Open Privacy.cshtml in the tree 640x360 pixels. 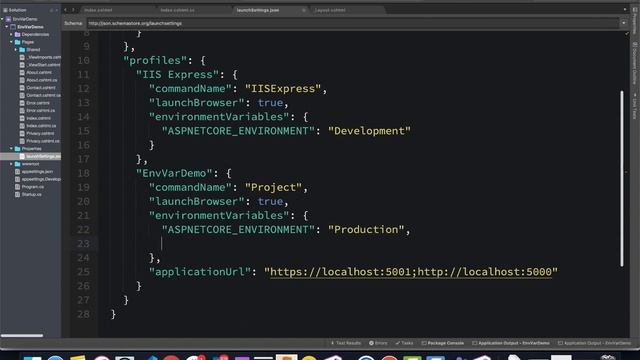(40, 133)
